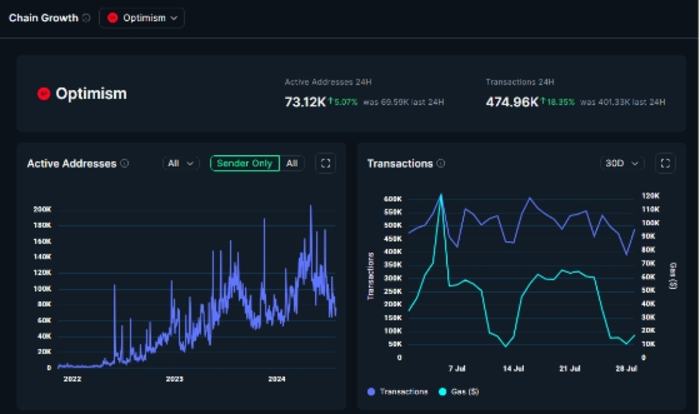Viewport: 700px width, 414px height.
Task: Click the 2022 x-axis label
Action: click(72, 379)
